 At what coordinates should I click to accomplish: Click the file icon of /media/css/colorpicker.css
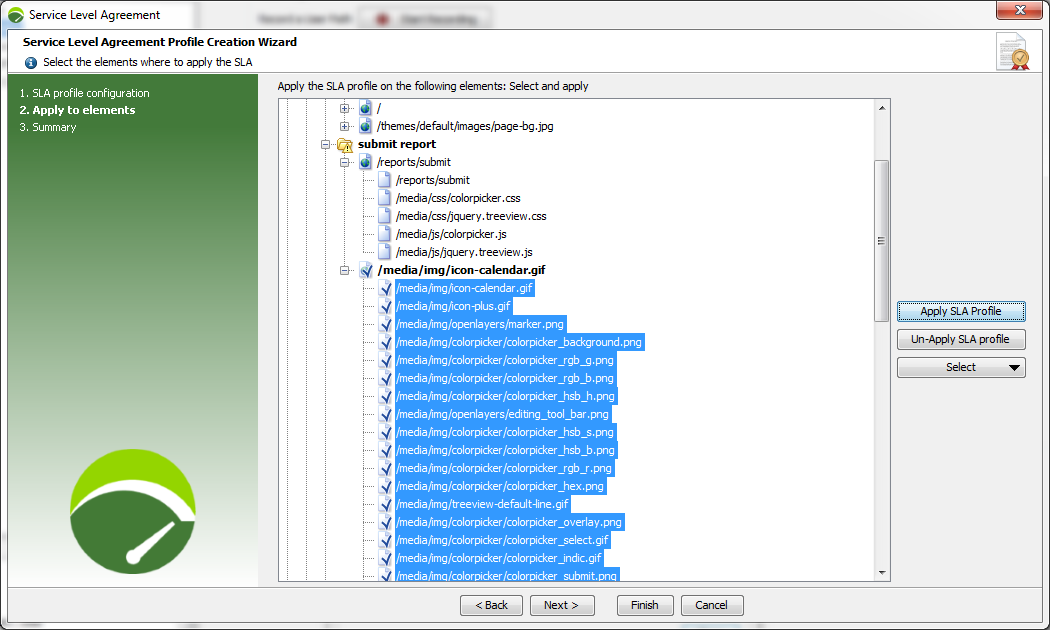coord(384,198)
